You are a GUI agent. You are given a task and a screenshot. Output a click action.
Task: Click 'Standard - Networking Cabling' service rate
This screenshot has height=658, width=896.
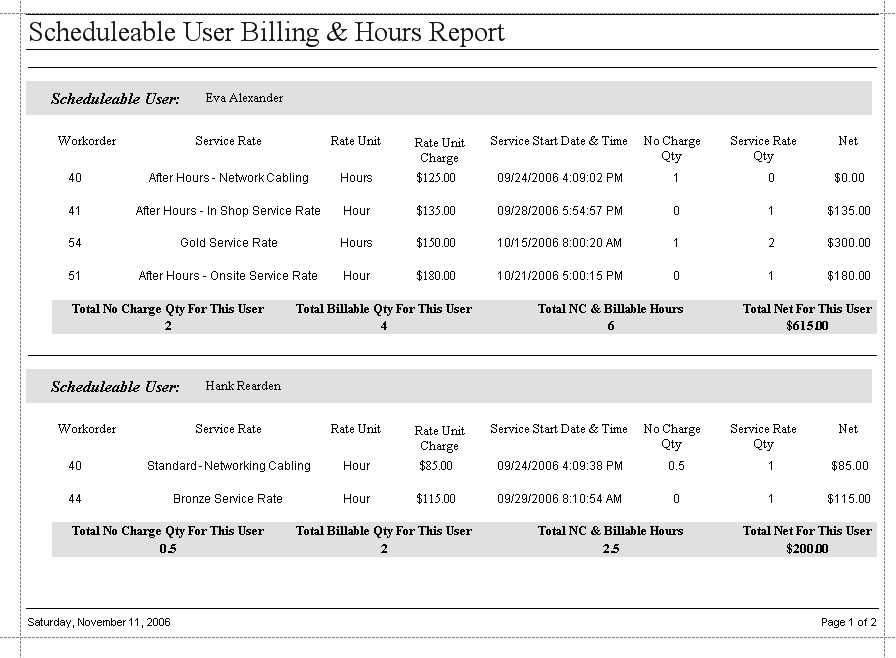(x=229, y=466)
